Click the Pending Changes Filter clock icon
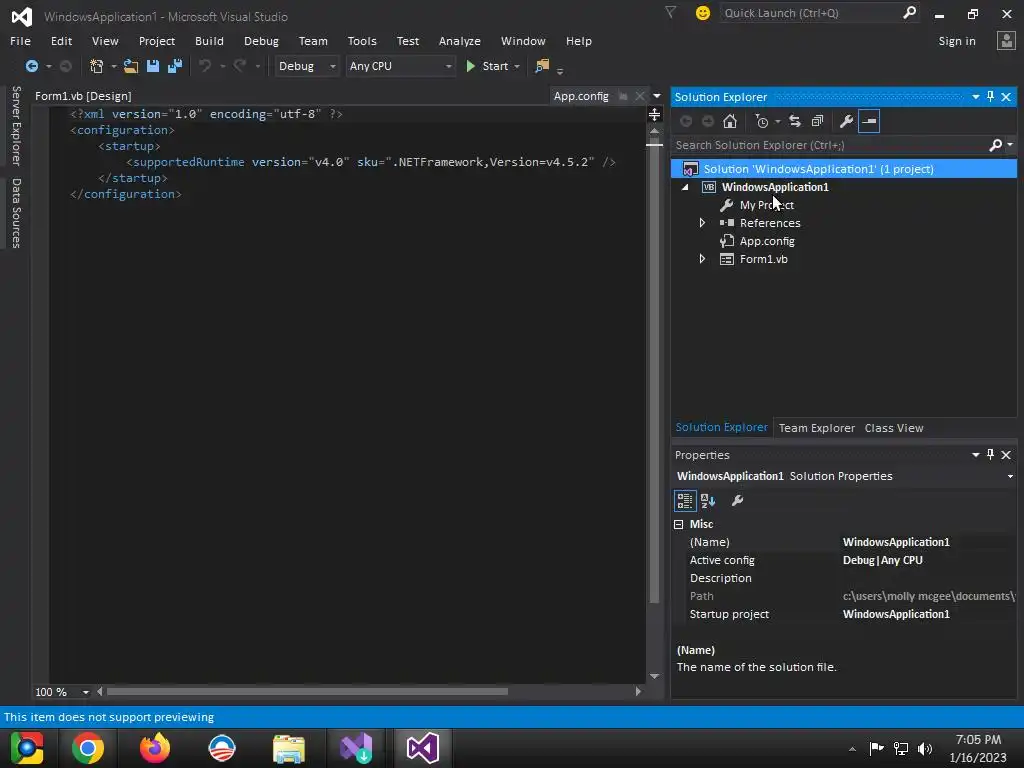Image resolution: width=1024 pixels, height=768 pixels. pyautogui.click(x=761, y=121)
